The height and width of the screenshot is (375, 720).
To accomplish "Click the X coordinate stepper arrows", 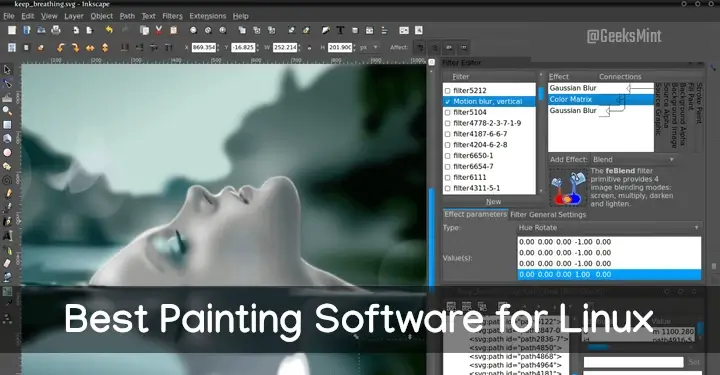I will pyautogui.click(x=219, y=47).
